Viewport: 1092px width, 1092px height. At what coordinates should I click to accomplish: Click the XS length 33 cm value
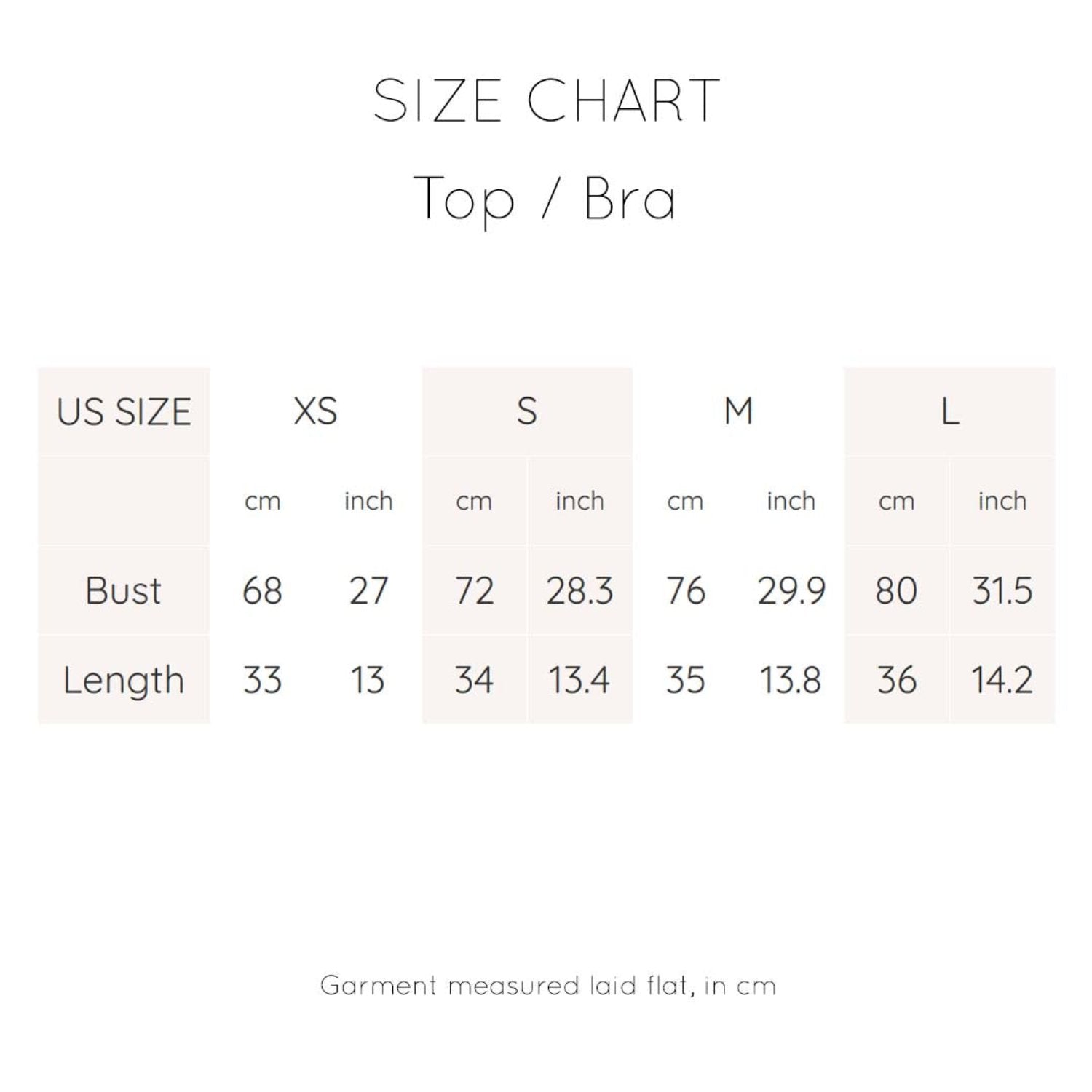(x=262, y=680)
